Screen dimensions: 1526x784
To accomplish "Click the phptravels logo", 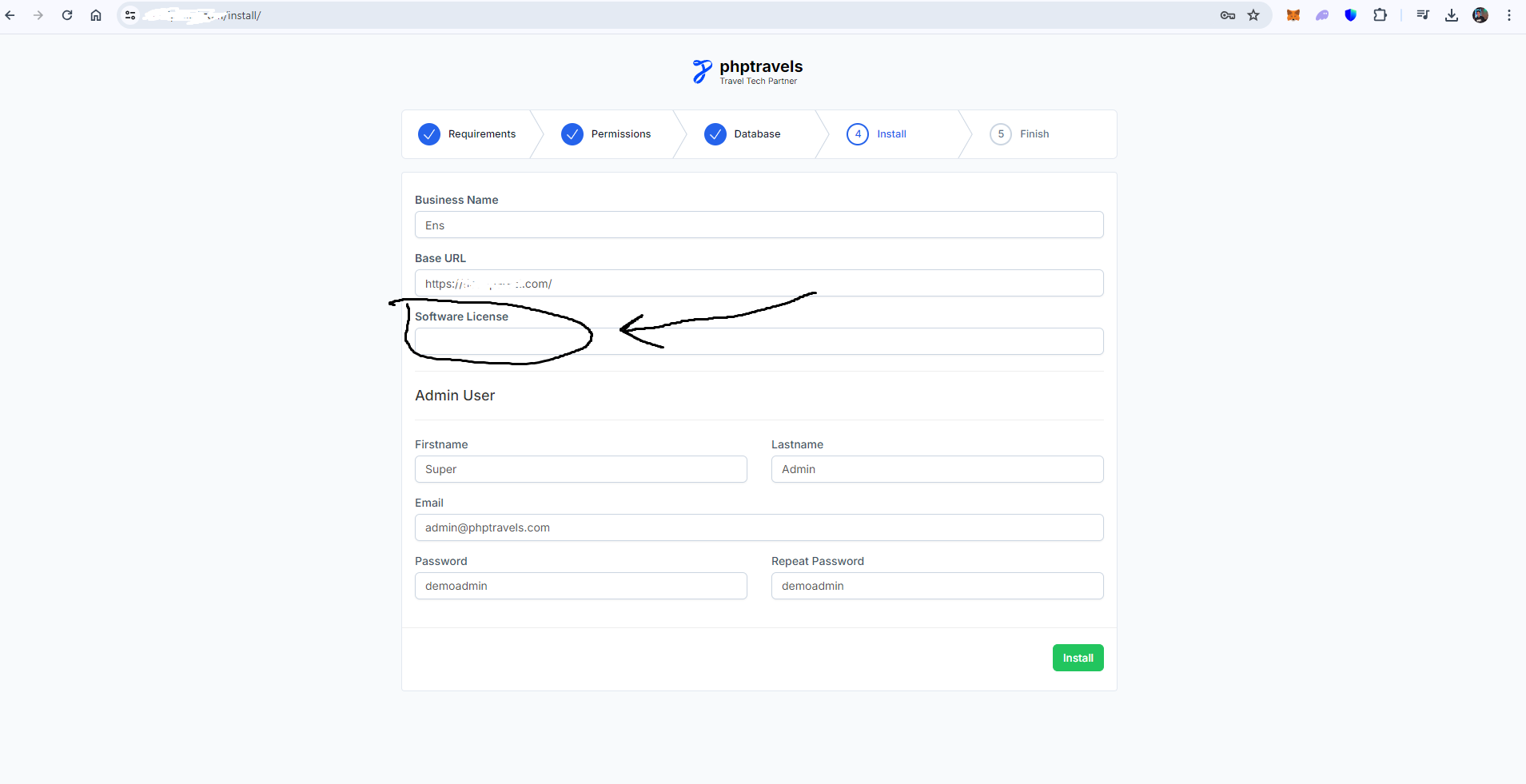I will [747, 71].
